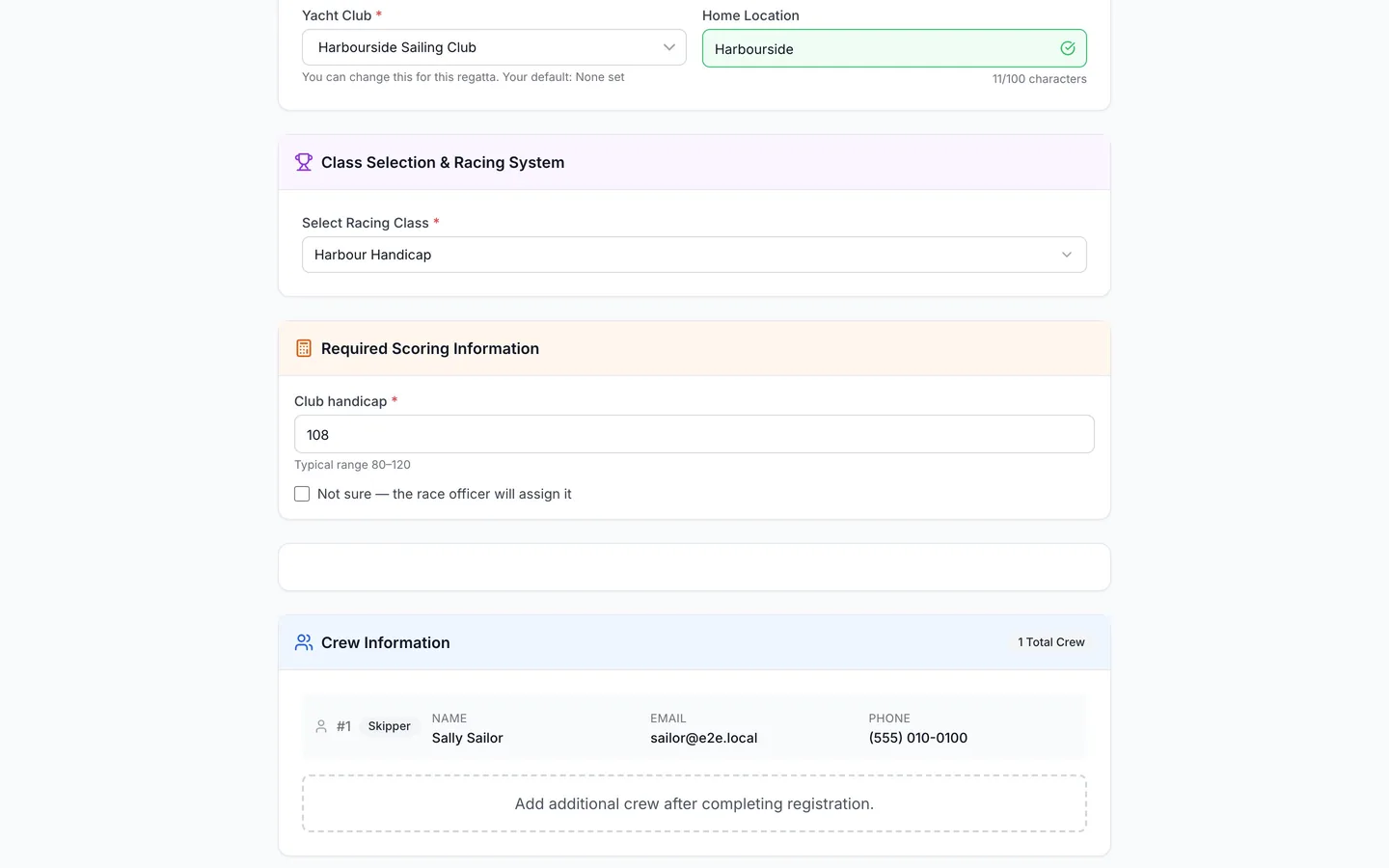Click the Sally Sailor crew name
This screenshot has height=868, width=1389.
468,738
